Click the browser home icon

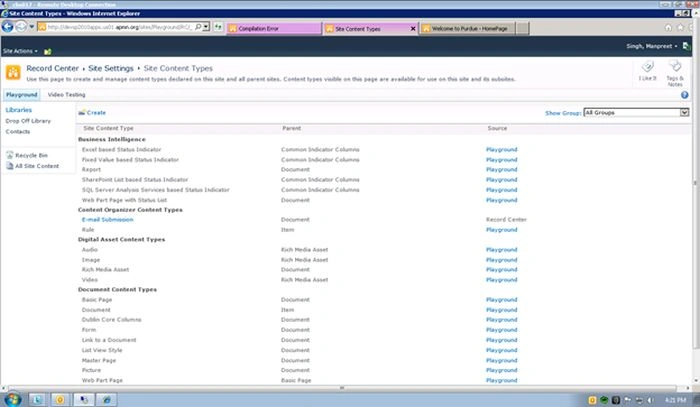point(668,28)
